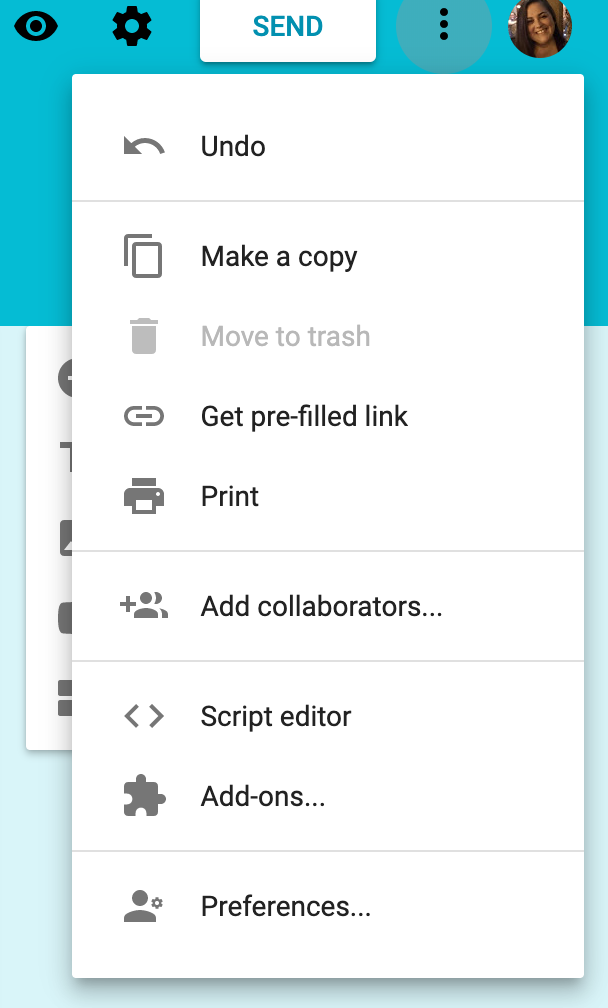Choose Print from the menu
Viewport: 608px width, 1008px height.
328,496
